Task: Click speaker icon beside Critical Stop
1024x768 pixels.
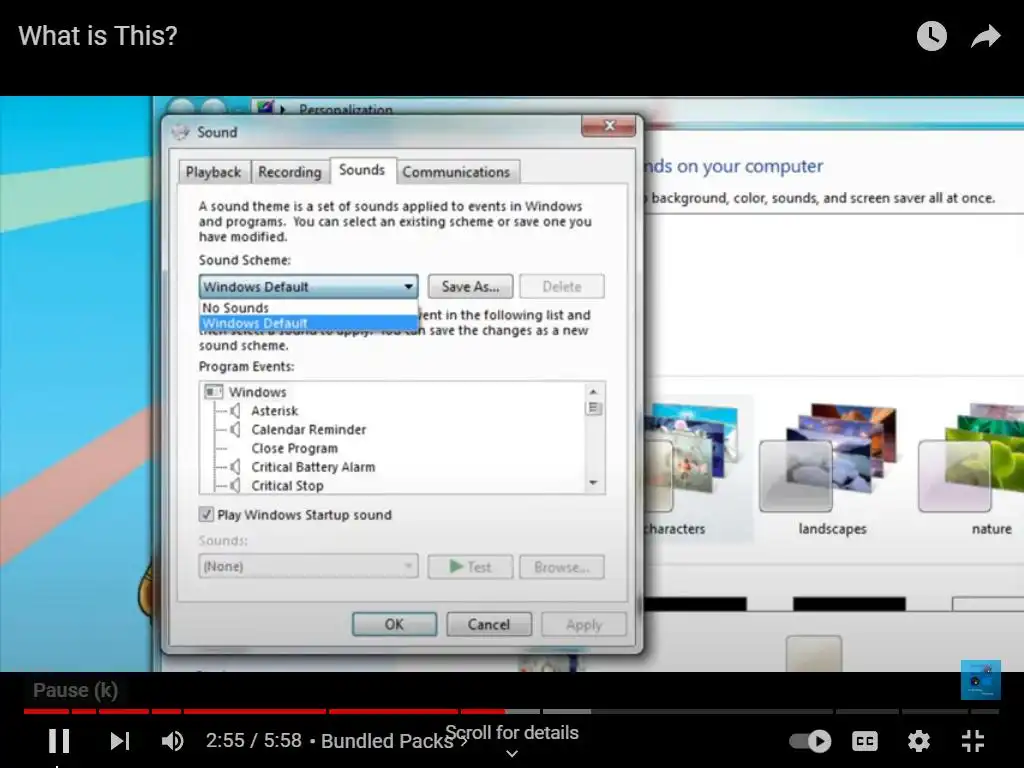Action: 235,486
